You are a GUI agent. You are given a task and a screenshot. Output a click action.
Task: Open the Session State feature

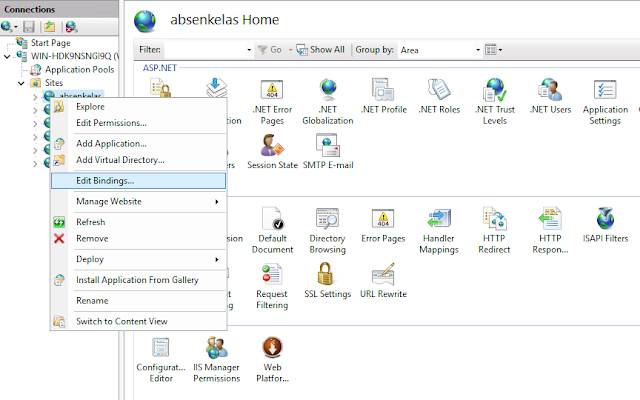point(272,152)
